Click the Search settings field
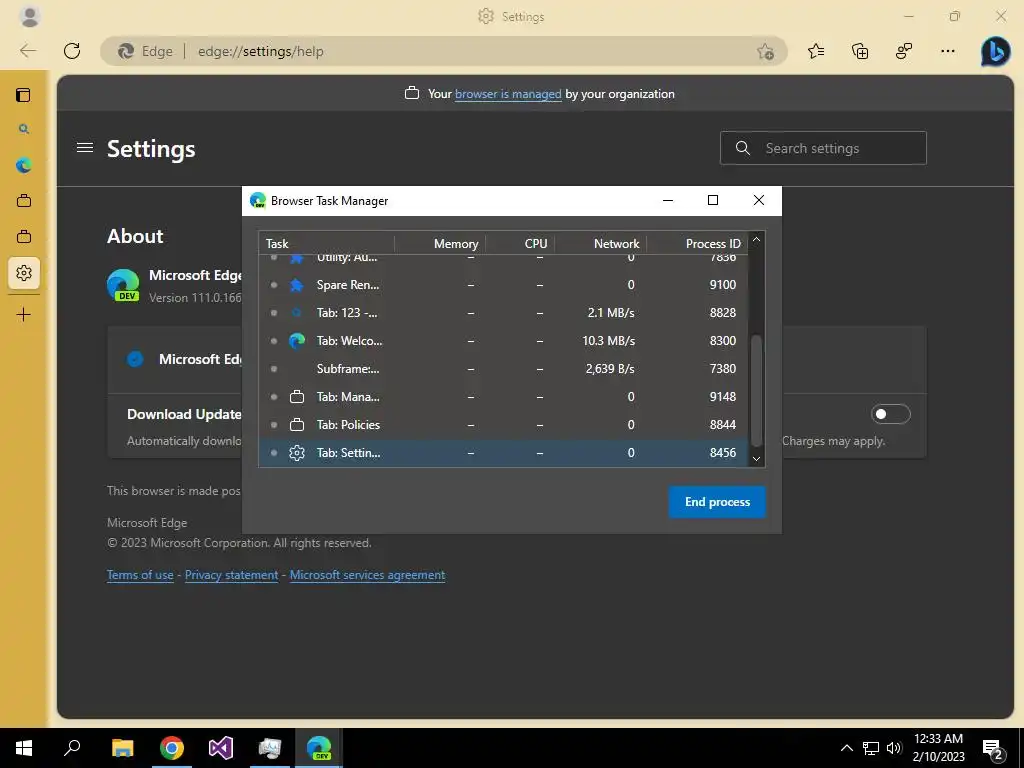The width and height of the screenshot is (1024, 768). pyautogui.click(x=823, y=148)
